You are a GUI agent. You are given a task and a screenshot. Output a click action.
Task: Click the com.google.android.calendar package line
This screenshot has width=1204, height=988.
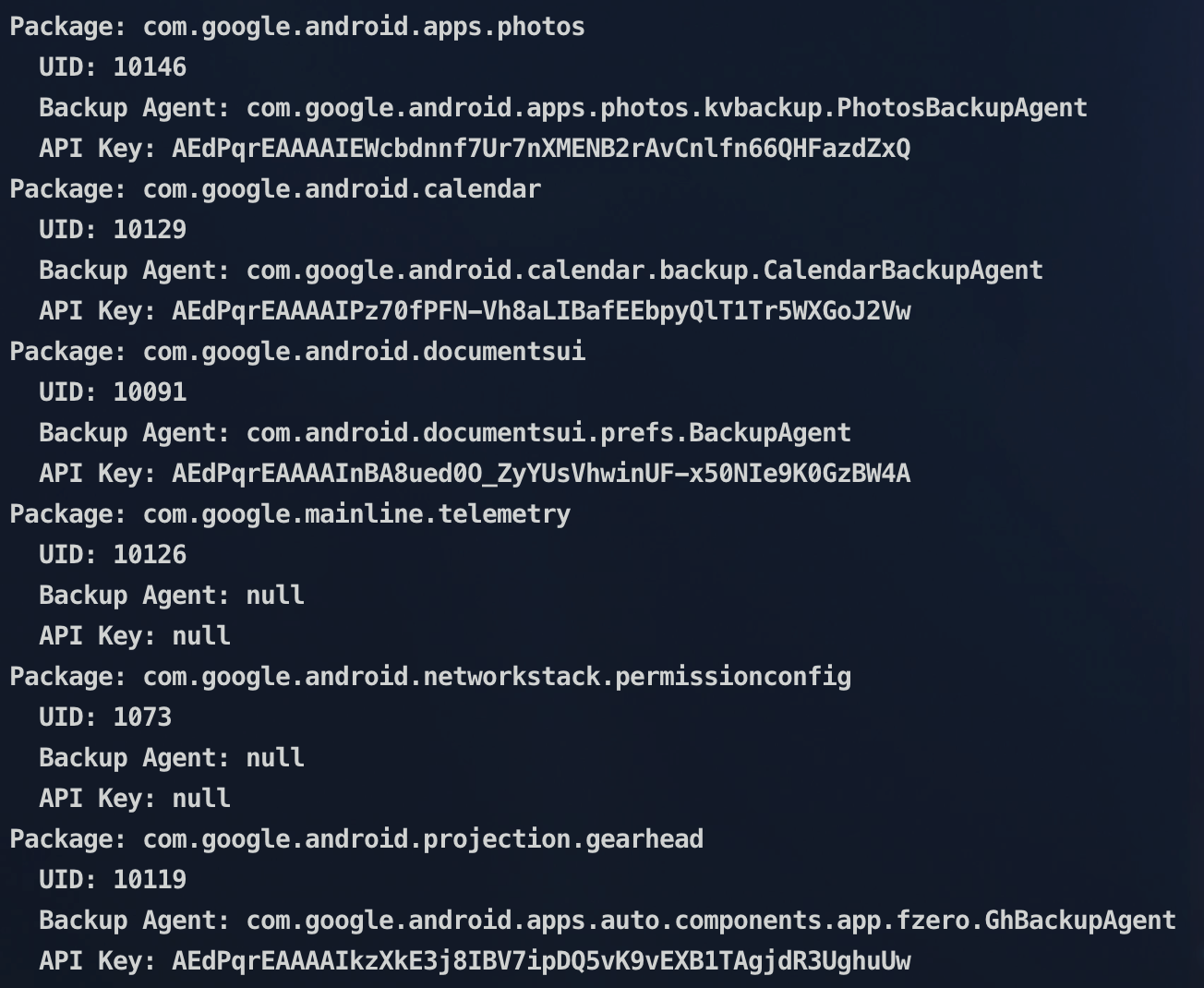coord(275,189)
